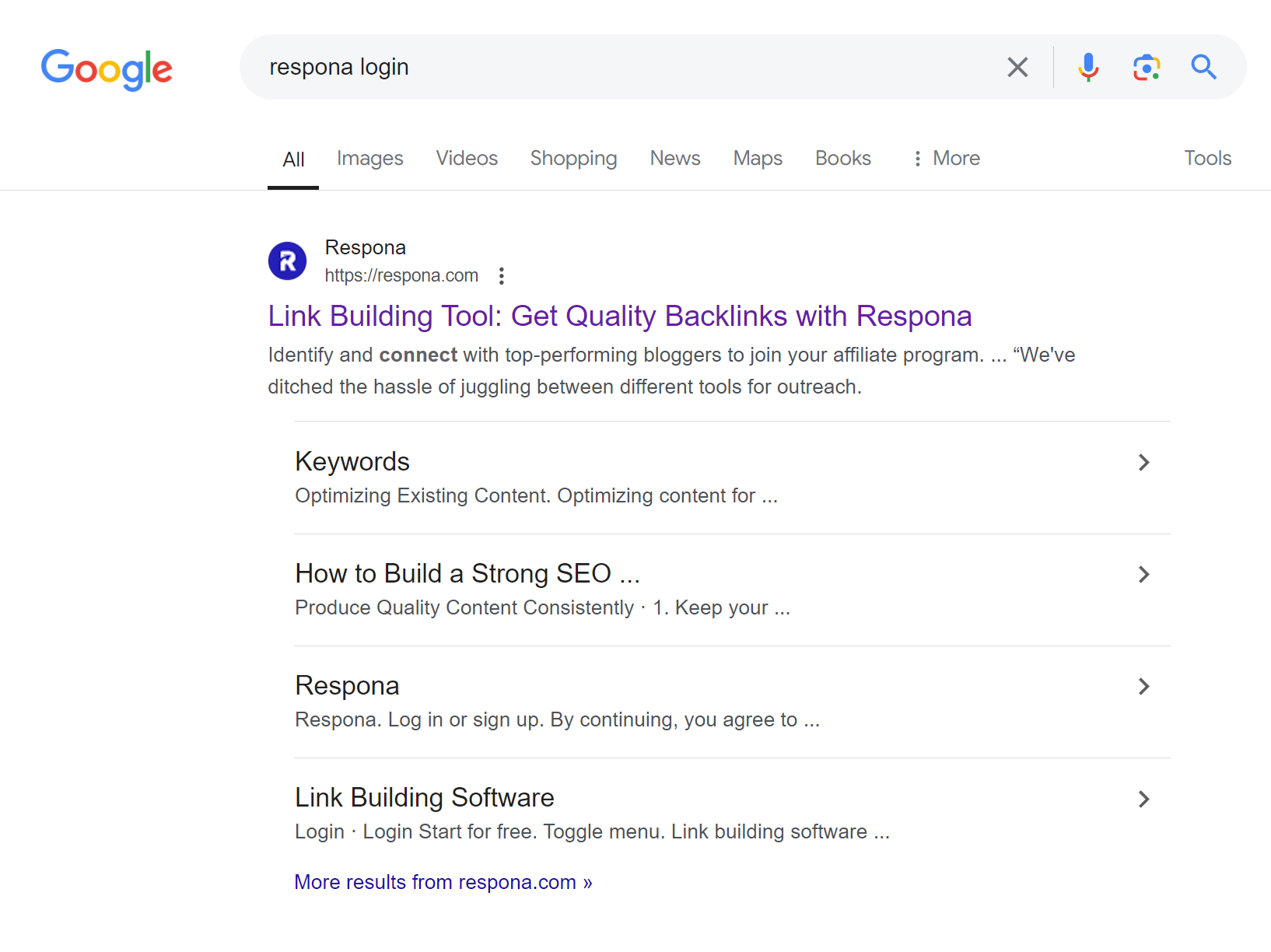Click the chevron beside 'How to Build a Strong SEO'

(x=1143, y=574)
